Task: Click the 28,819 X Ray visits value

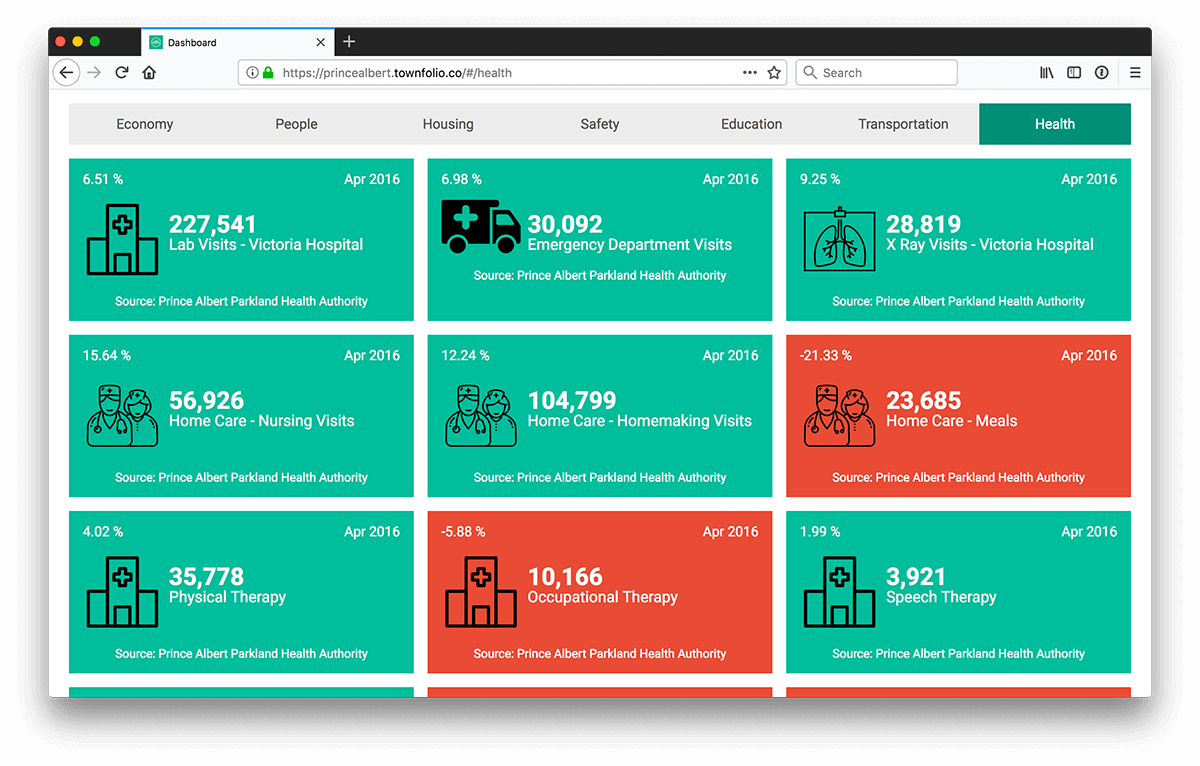Action: [x=924, y=224]
